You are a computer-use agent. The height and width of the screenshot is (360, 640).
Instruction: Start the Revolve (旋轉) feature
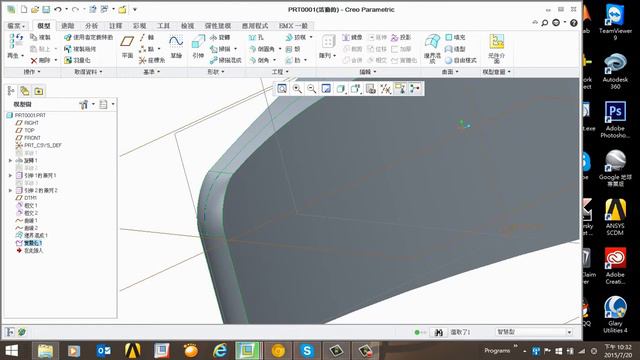click(x=220, y=37)
